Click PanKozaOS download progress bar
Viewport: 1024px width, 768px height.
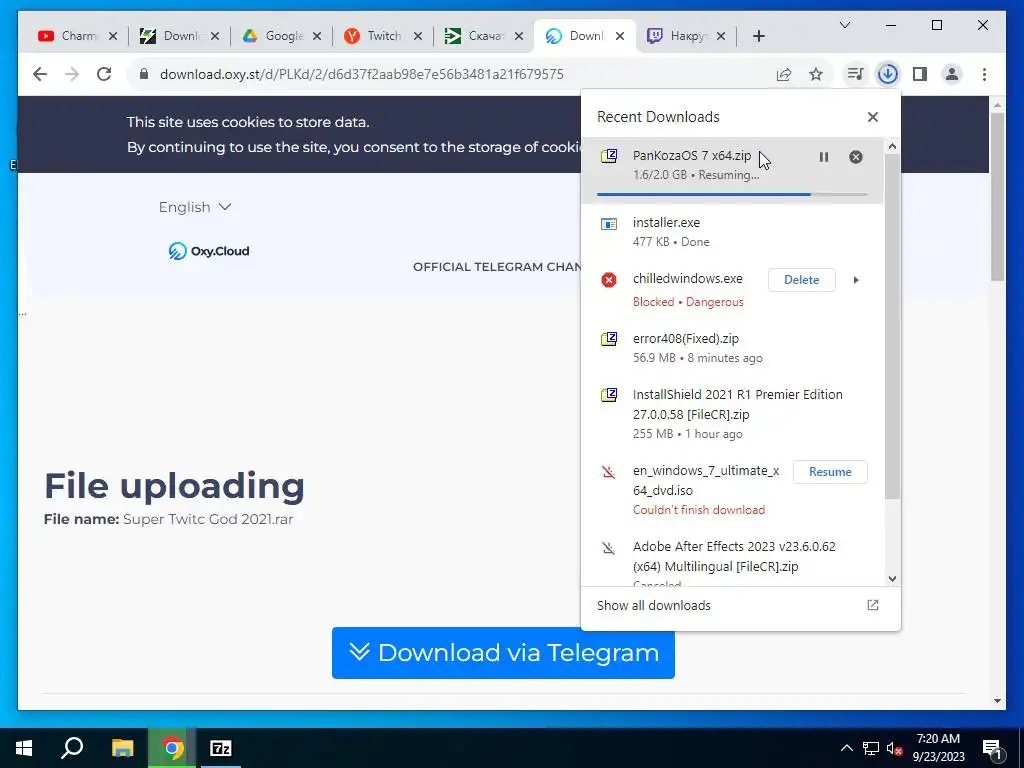[x=732, y=194]
